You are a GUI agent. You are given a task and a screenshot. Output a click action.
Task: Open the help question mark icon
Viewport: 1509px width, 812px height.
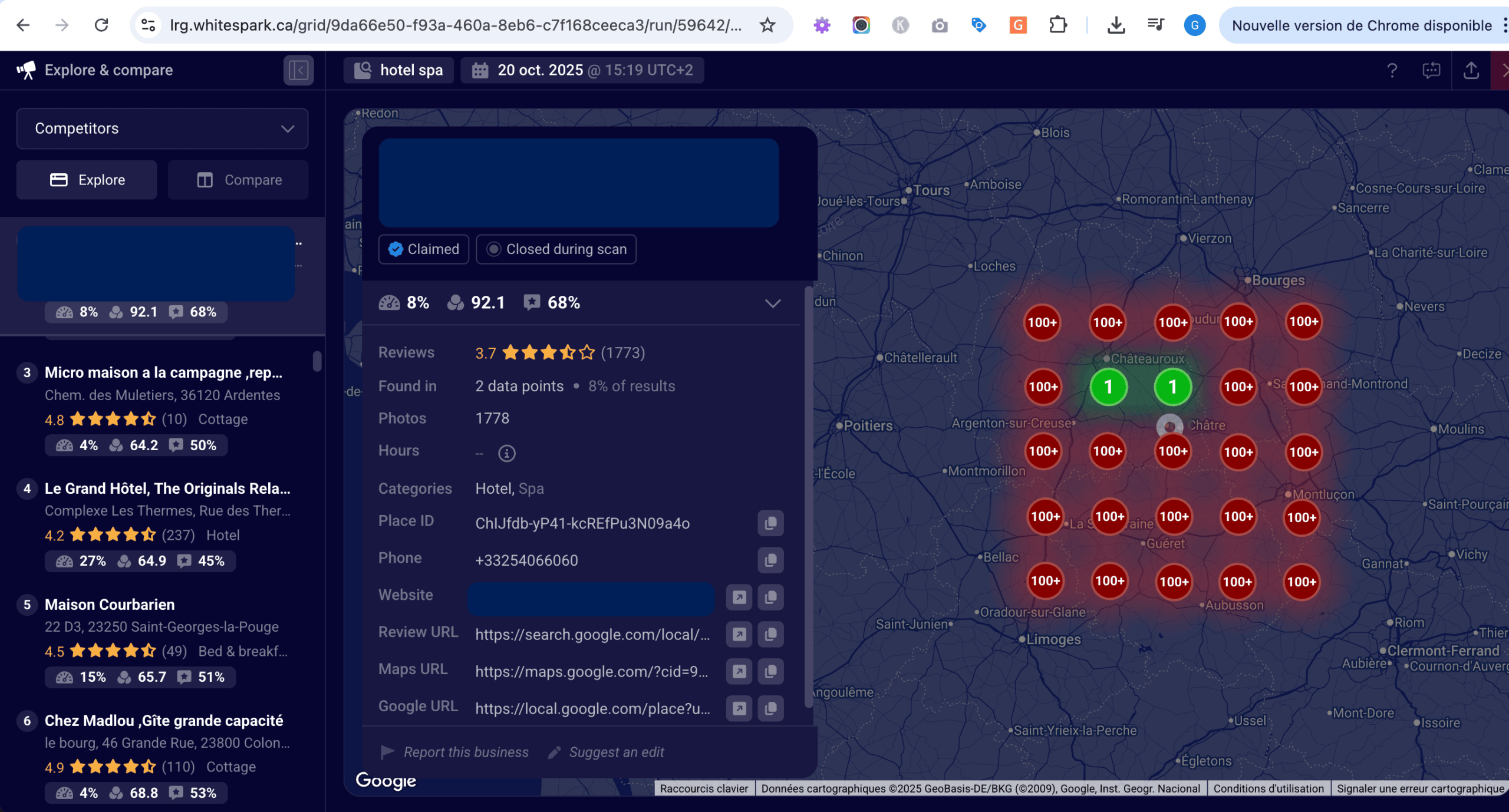pos(1392,71)
